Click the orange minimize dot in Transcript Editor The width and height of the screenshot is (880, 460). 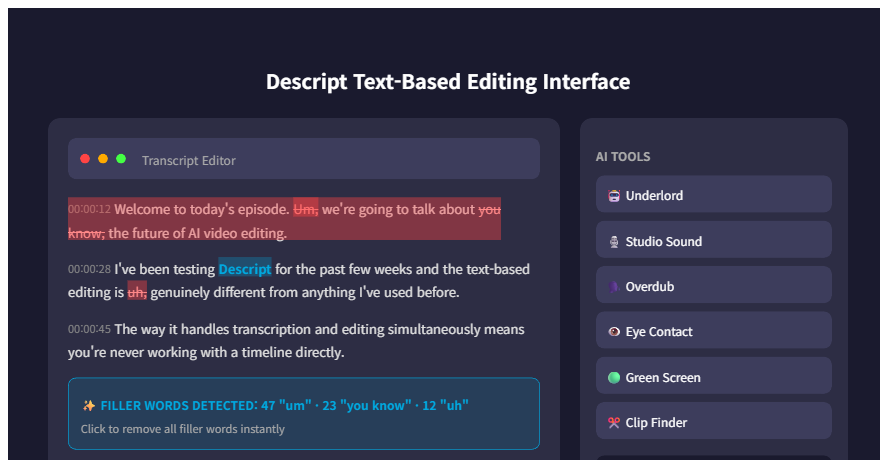103,159
